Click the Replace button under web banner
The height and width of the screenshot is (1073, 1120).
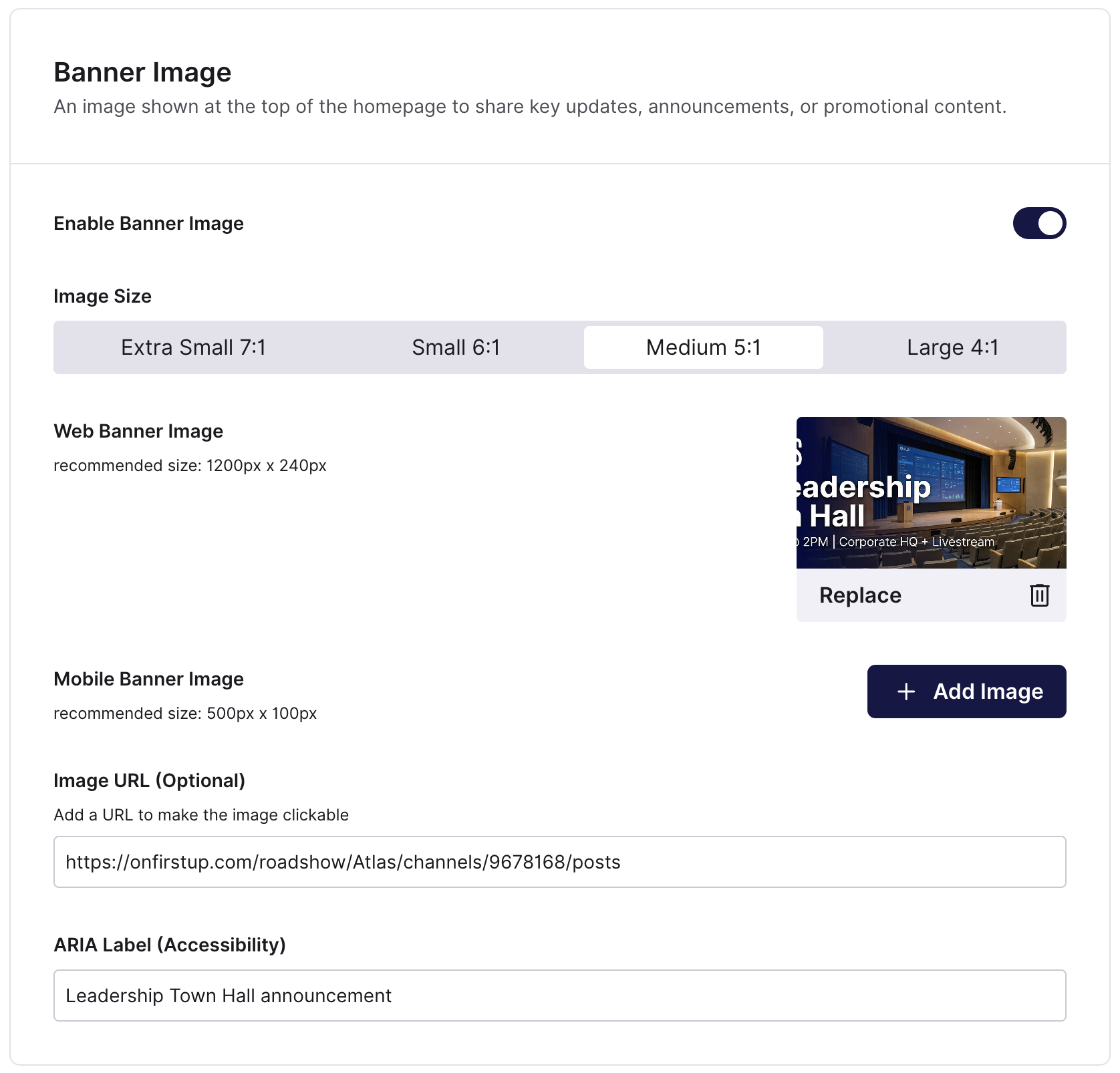pyautogui.click(x=860, y=595)
